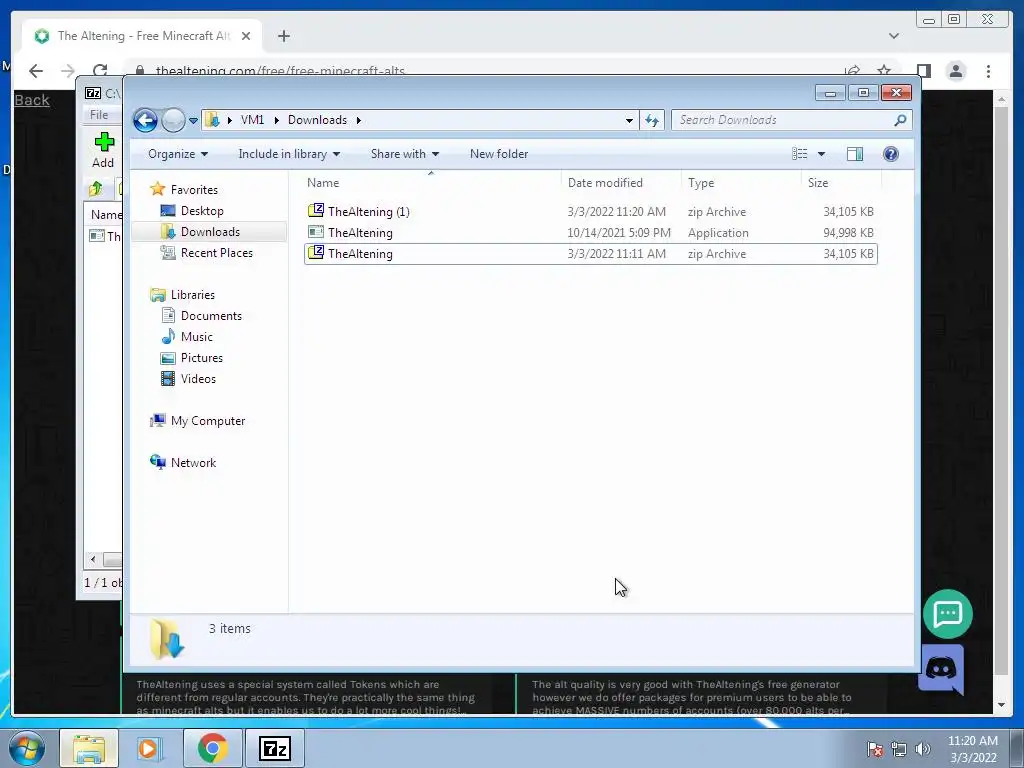1024x768 pixels.
Task: Open the green chat bubble widget
Action: (x=948, y=614)
